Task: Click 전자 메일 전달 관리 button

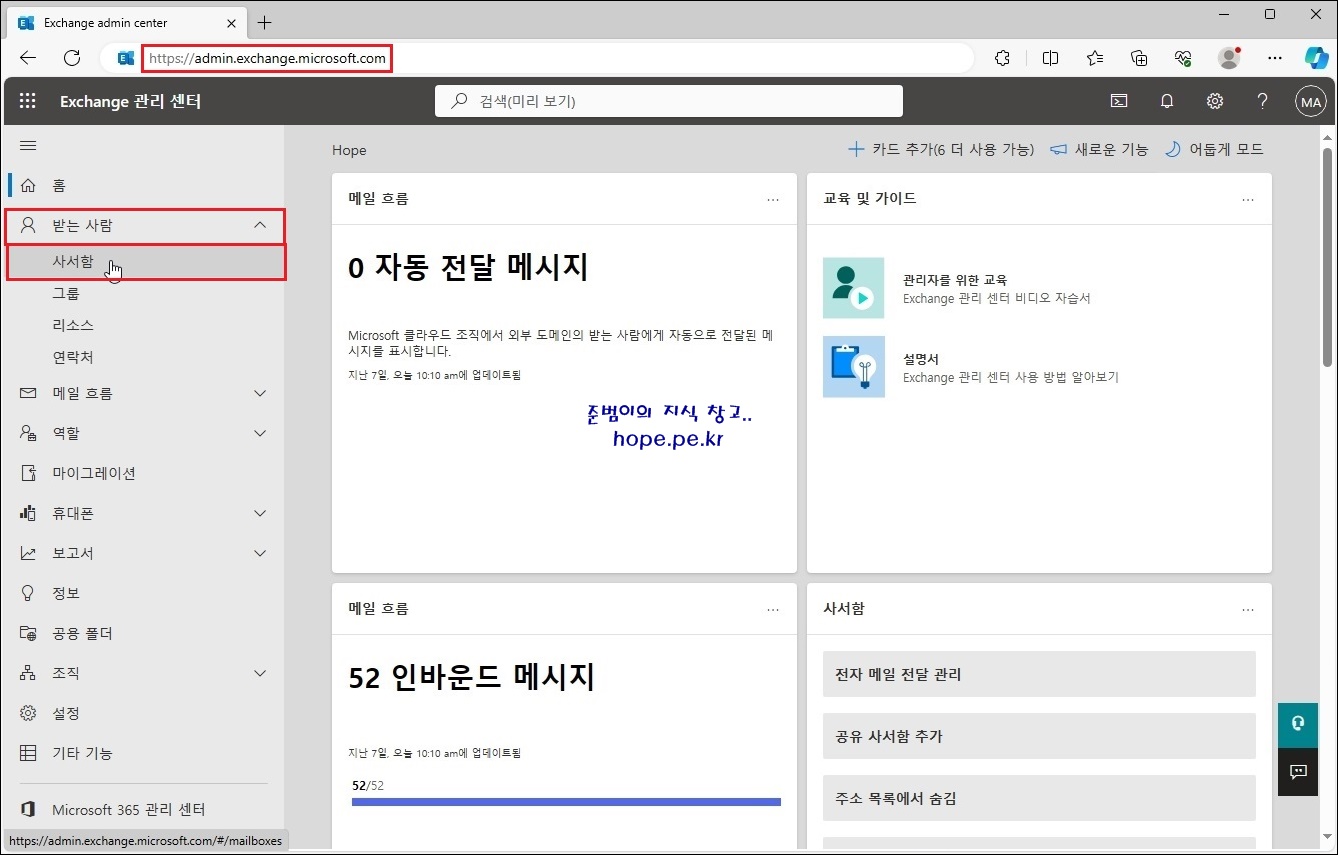Action: 1039,674
